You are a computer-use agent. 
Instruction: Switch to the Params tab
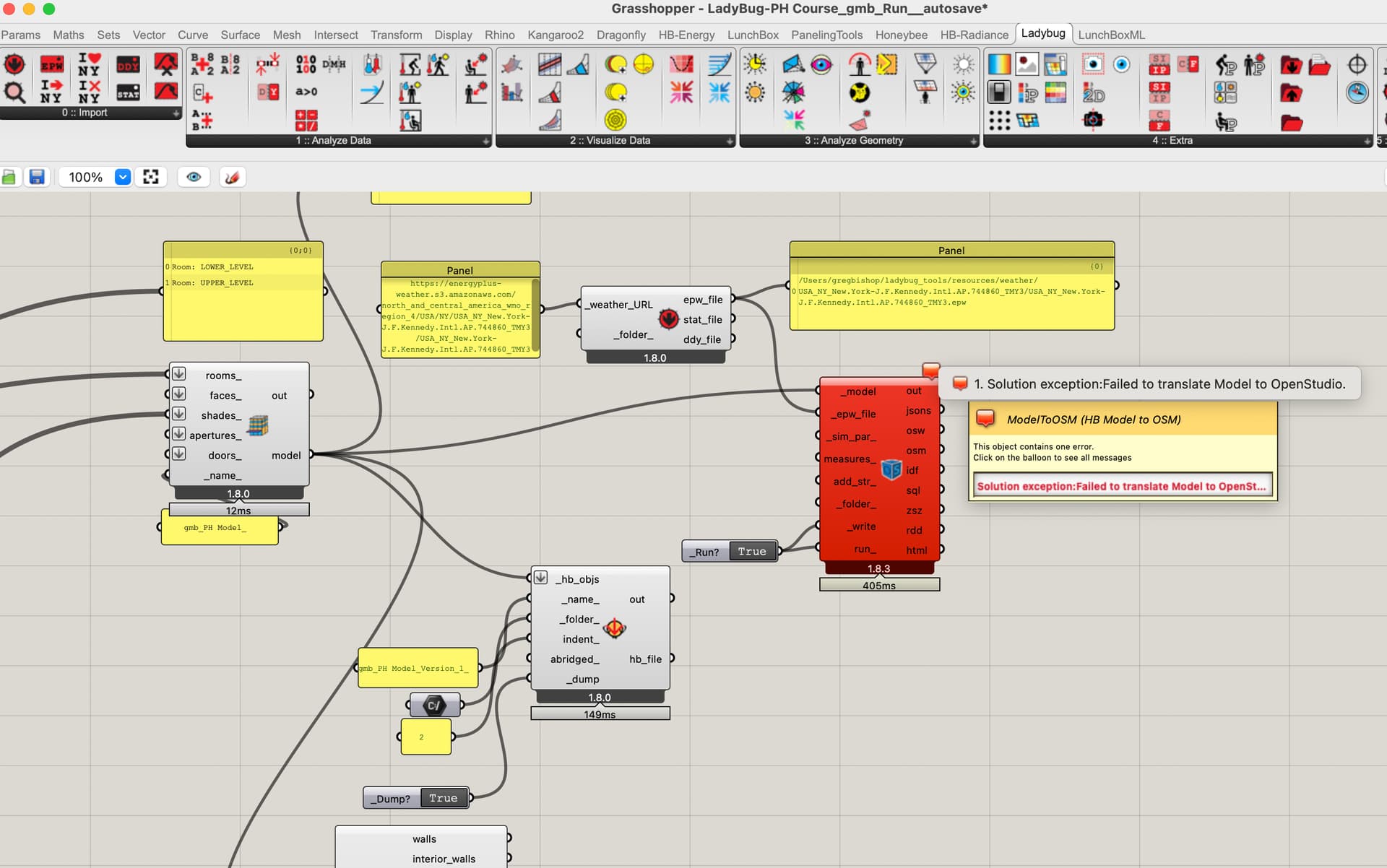20,35
